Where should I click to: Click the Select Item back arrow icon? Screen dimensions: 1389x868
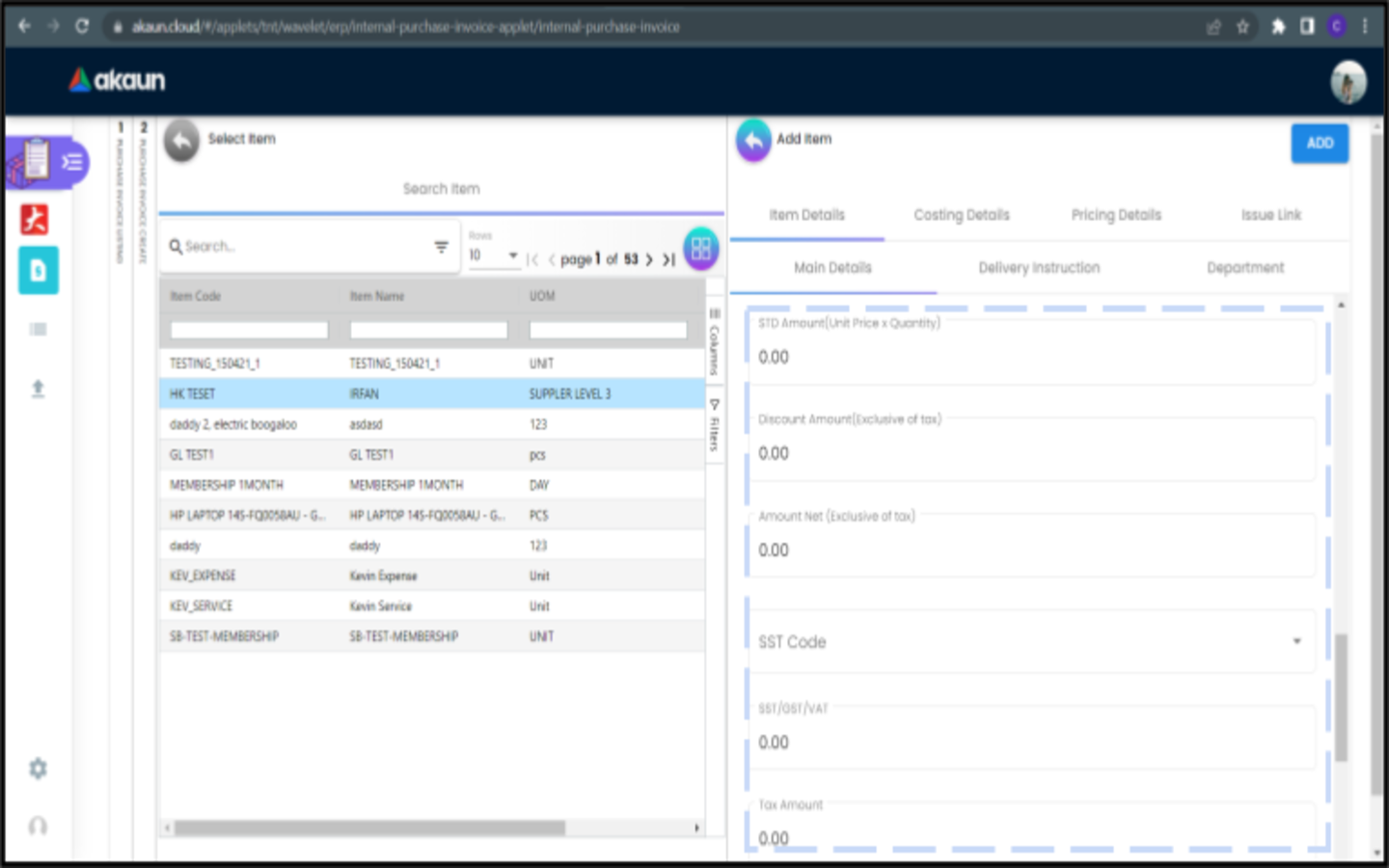point(181,141)
